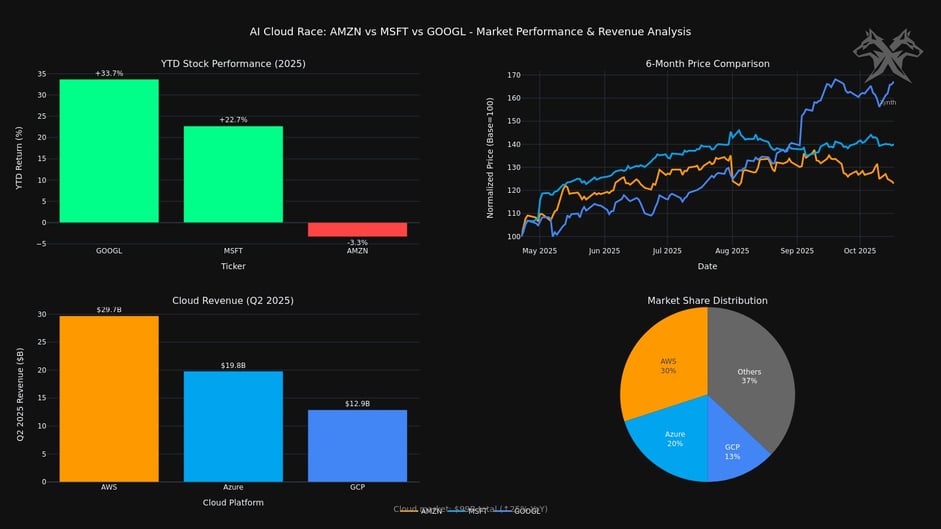Click the red AMZN negative return bar
Screen dimensions: 941x529
point(357,229)
